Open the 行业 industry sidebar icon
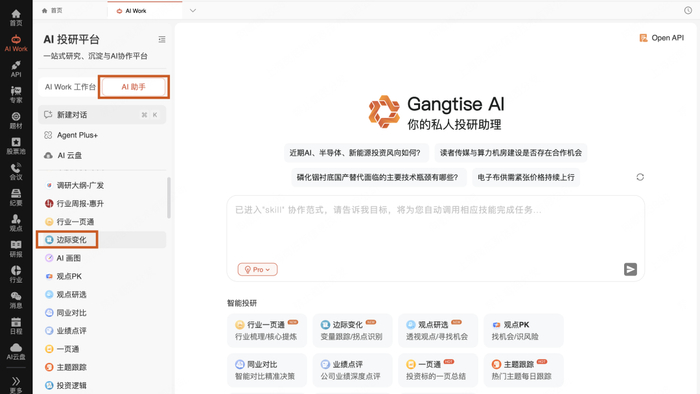Viewport: 700px width, 394px height. point(16,274)
